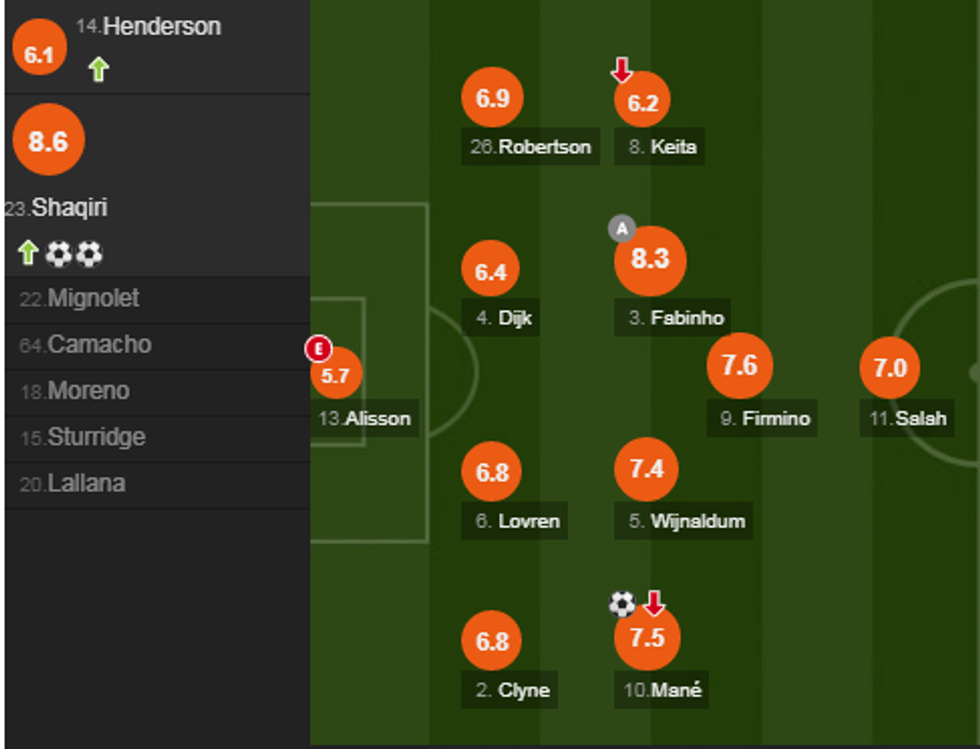Image resolution: width=980 pixels, height=749 pixels.
Task: Open the Dijk player label
Action: click(x=503, y=319)
